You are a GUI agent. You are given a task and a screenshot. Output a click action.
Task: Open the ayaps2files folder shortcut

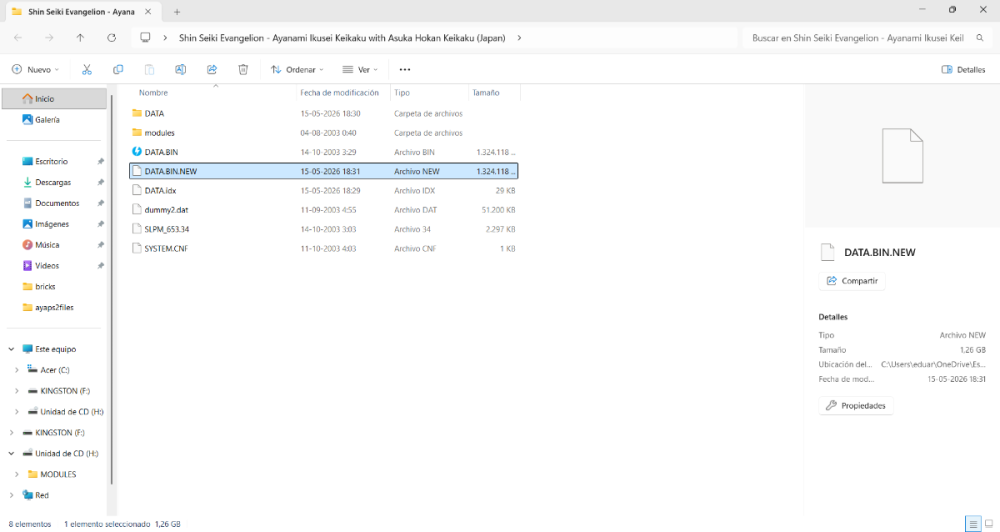pyautogui.click(x=54, y=307)
